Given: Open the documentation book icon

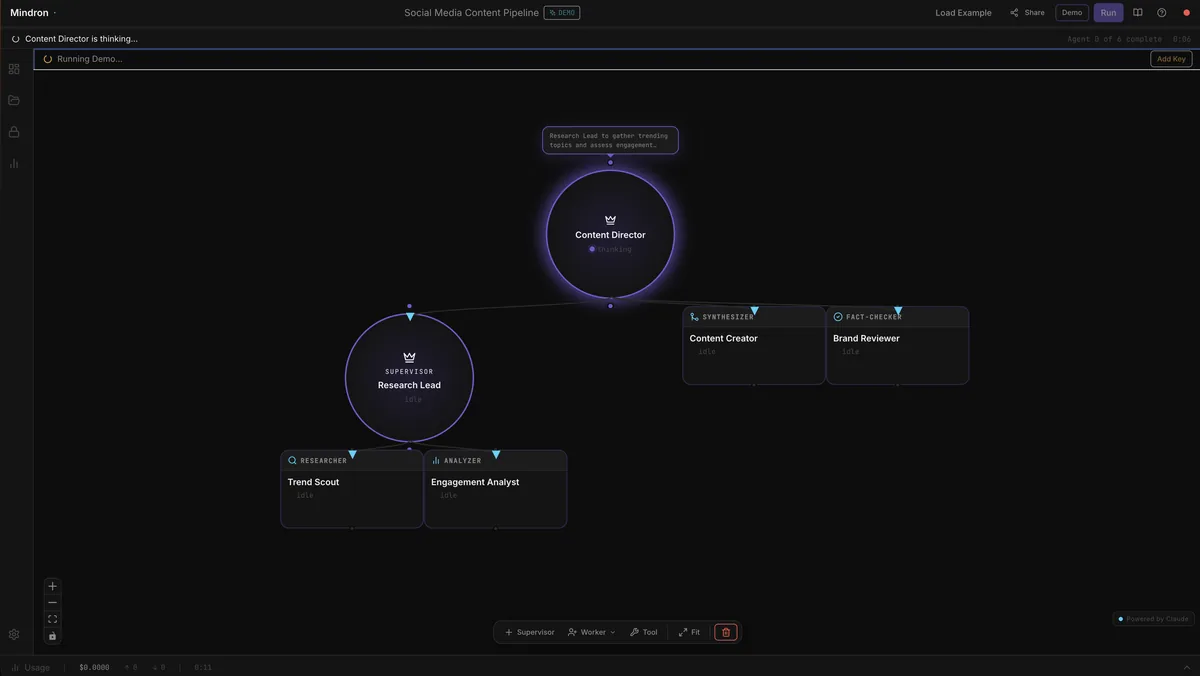Looking at the screenshot, I should coord(1138,13).
